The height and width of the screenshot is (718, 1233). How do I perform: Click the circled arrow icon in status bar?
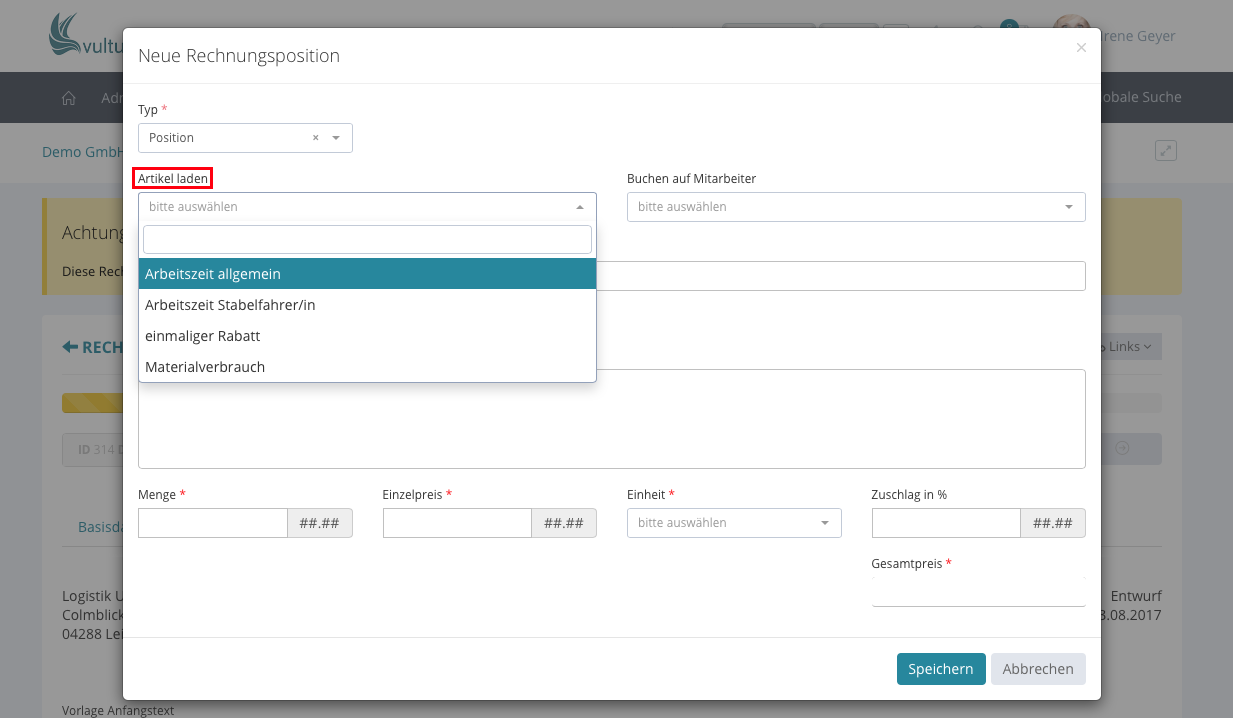point(1122,449)
